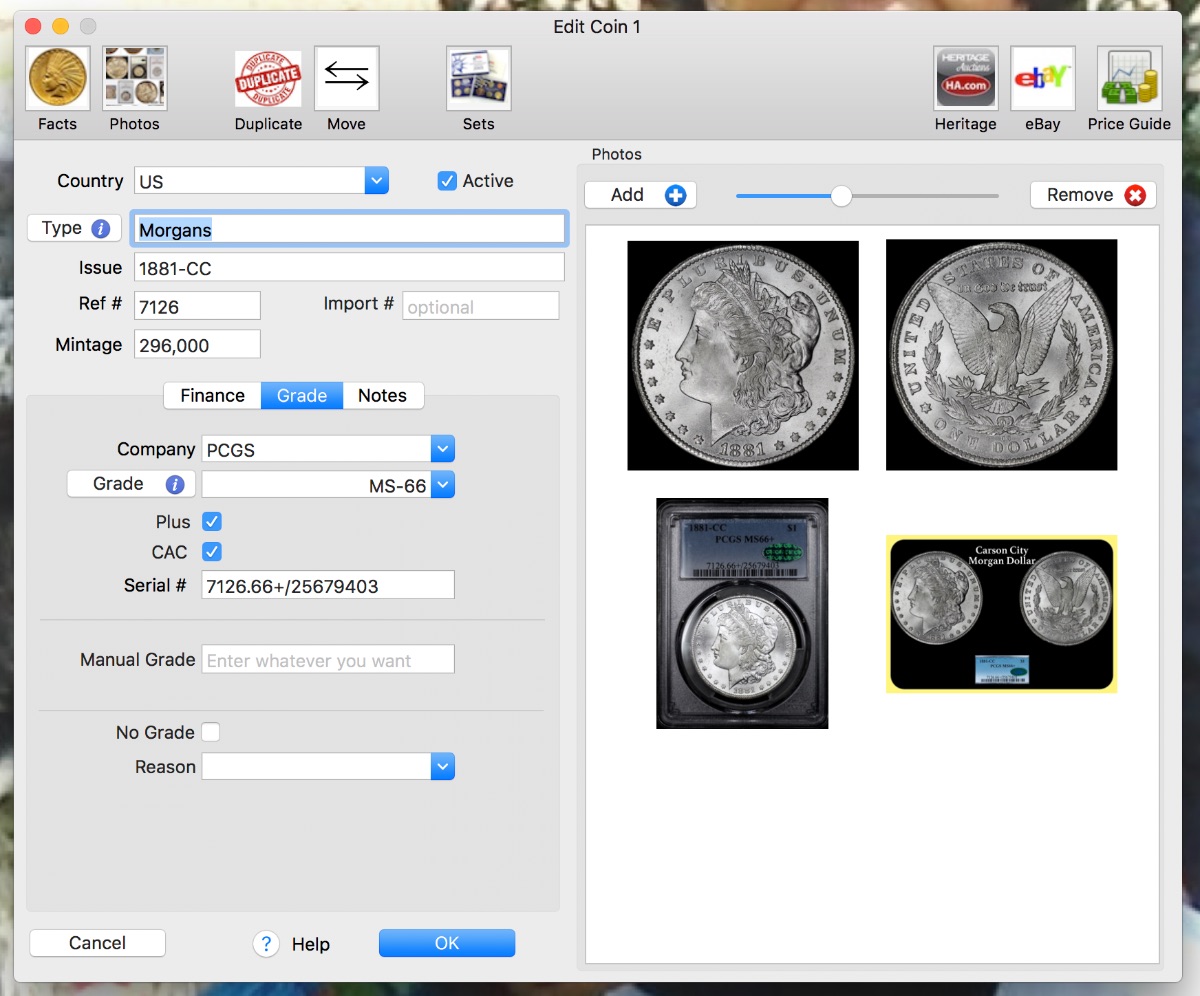Click the Remove photo button

pos(1093,195)
